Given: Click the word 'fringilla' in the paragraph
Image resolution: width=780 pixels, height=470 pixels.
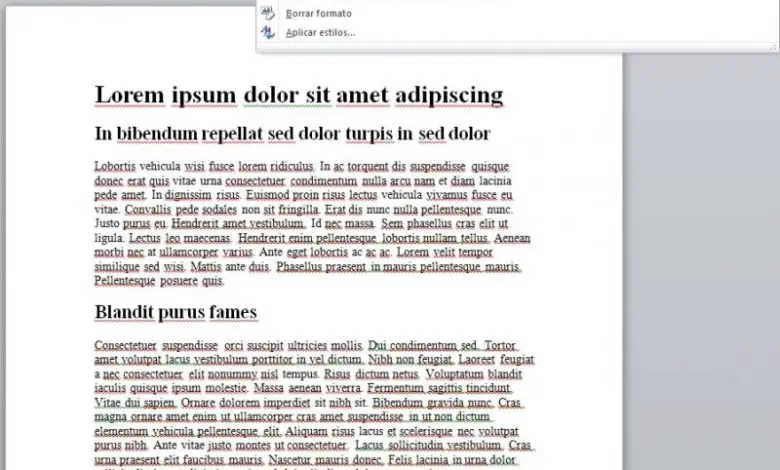Looking at the screenshot, I should (x=298, y=209).
